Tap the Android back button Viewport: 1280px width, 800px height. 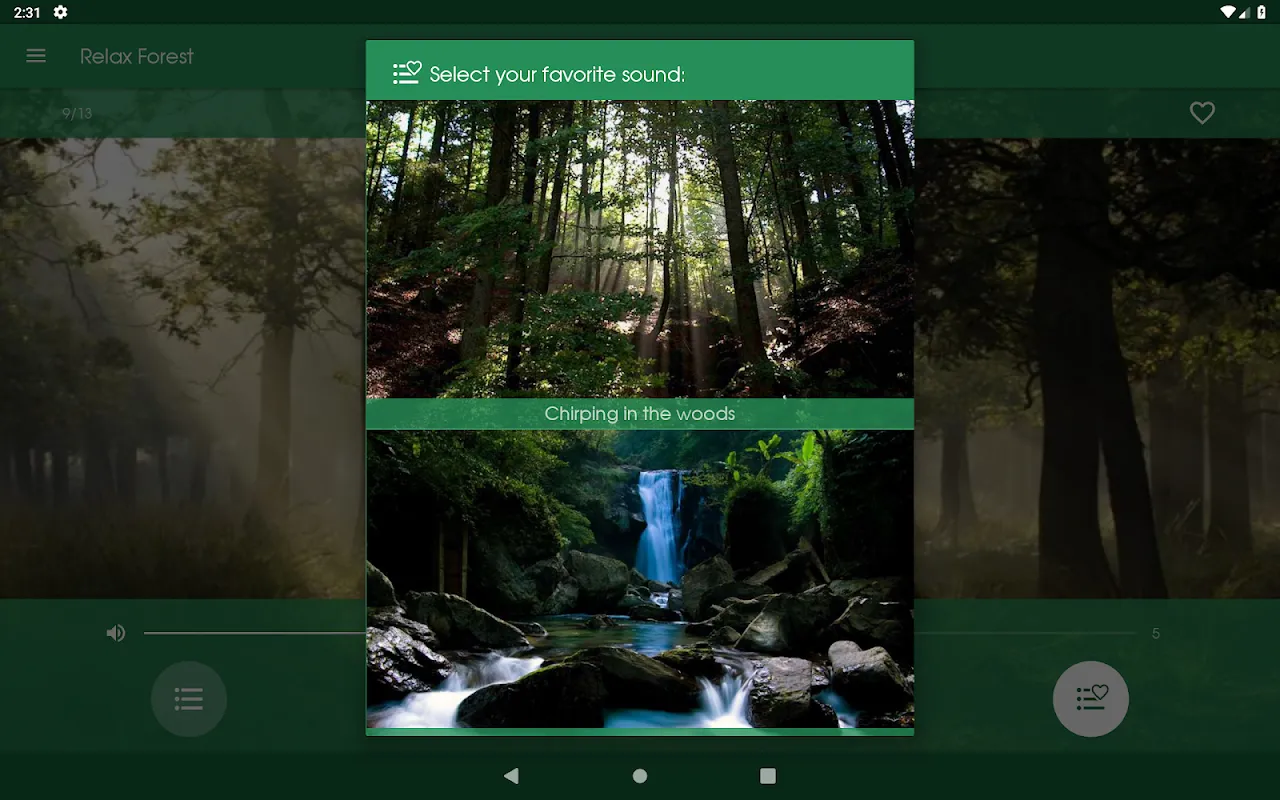(x=512, y=776)
